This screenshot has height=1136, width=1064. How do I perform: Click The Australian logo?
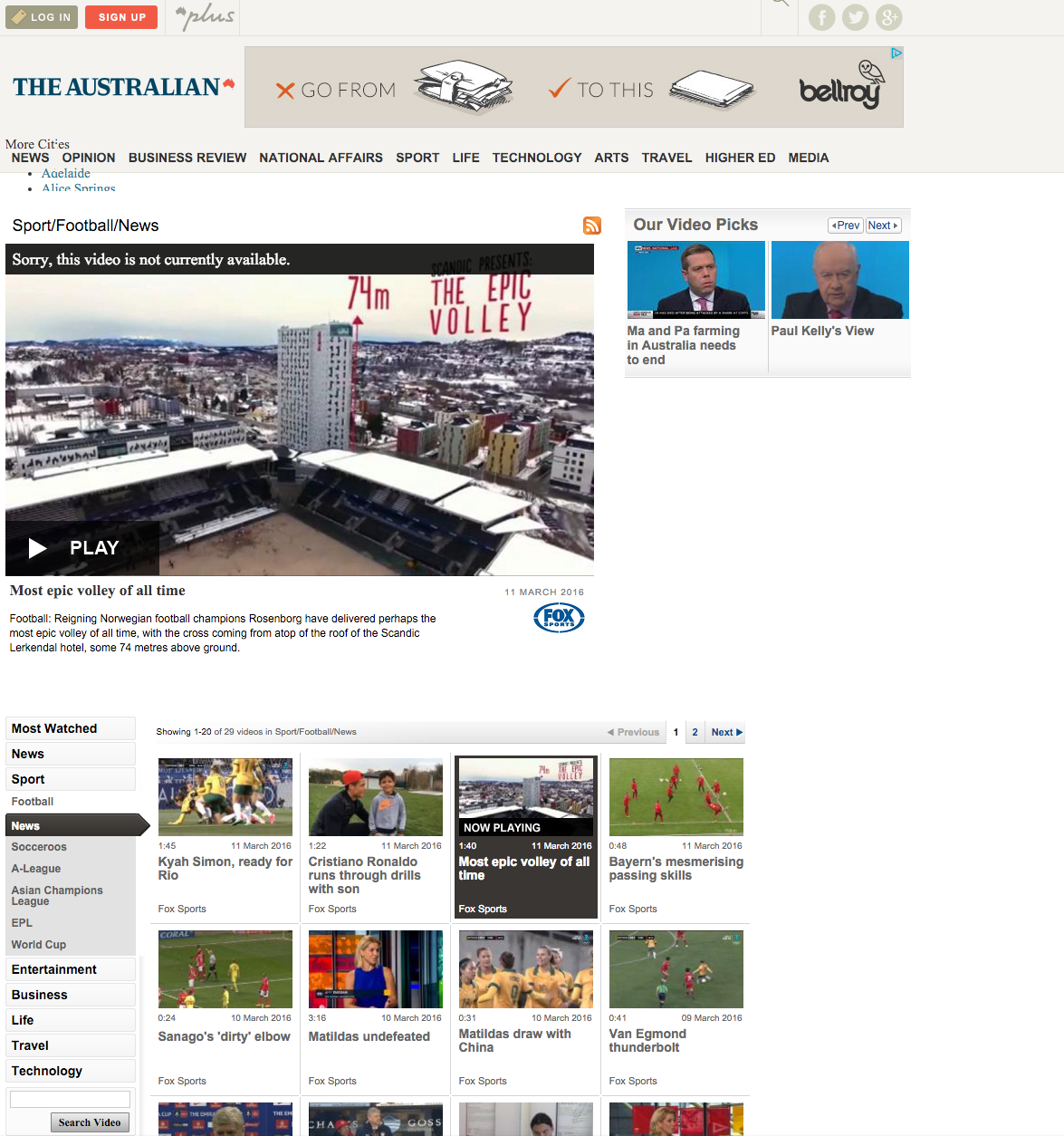point(123,87)
